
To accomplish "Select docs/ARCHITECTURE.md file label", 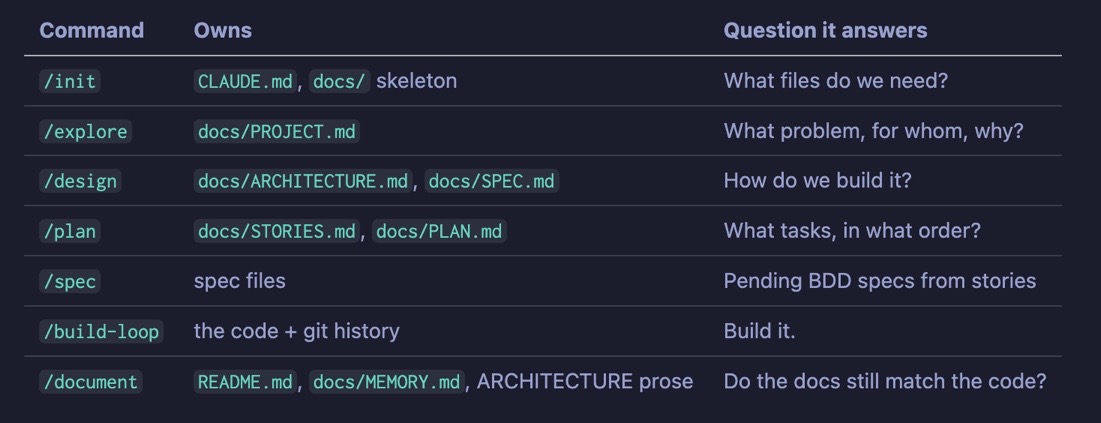I will pyautogui.click(x=303, y=181).
